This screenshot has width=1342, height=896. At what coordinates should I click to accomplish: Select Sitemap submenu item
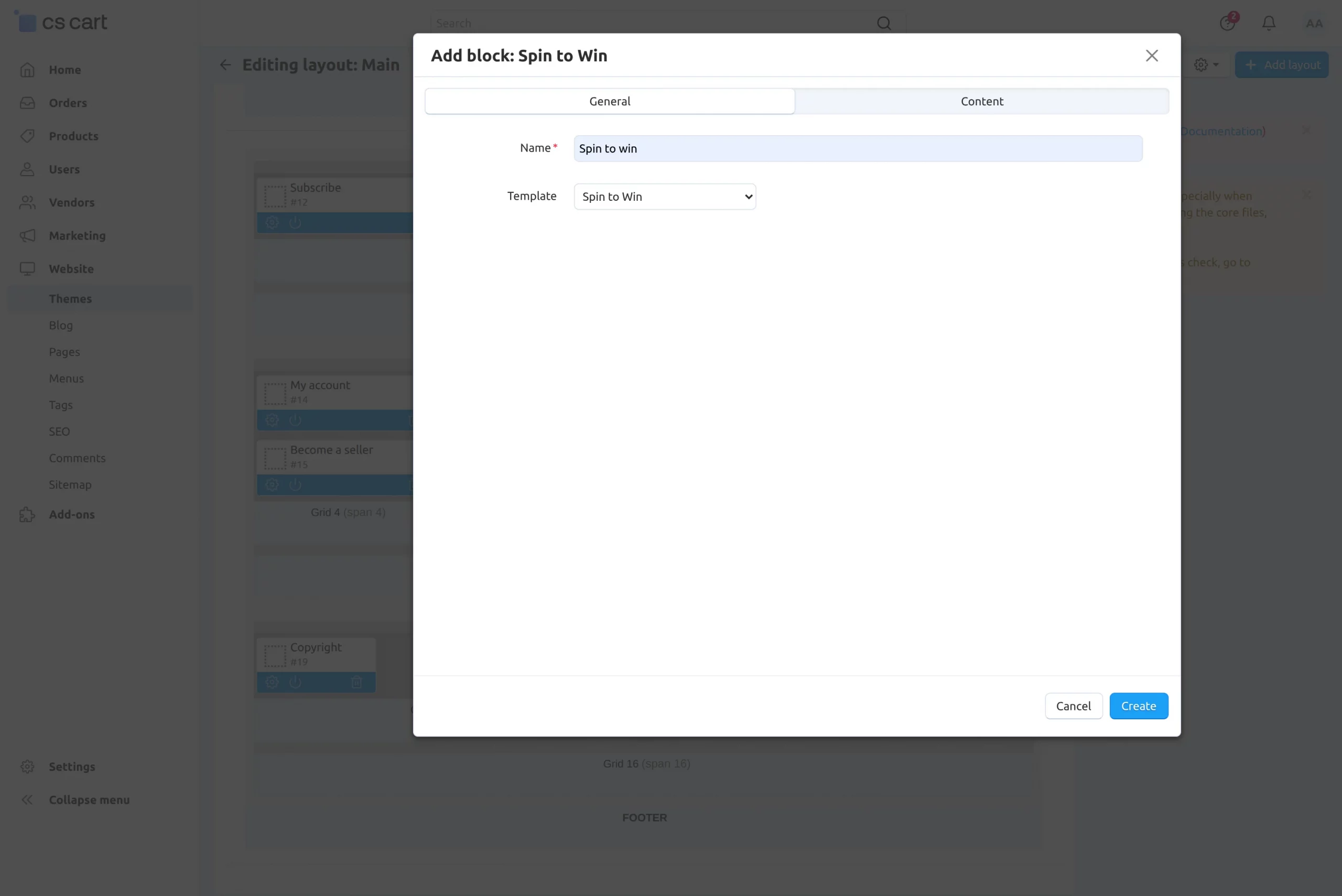[70, 484]
